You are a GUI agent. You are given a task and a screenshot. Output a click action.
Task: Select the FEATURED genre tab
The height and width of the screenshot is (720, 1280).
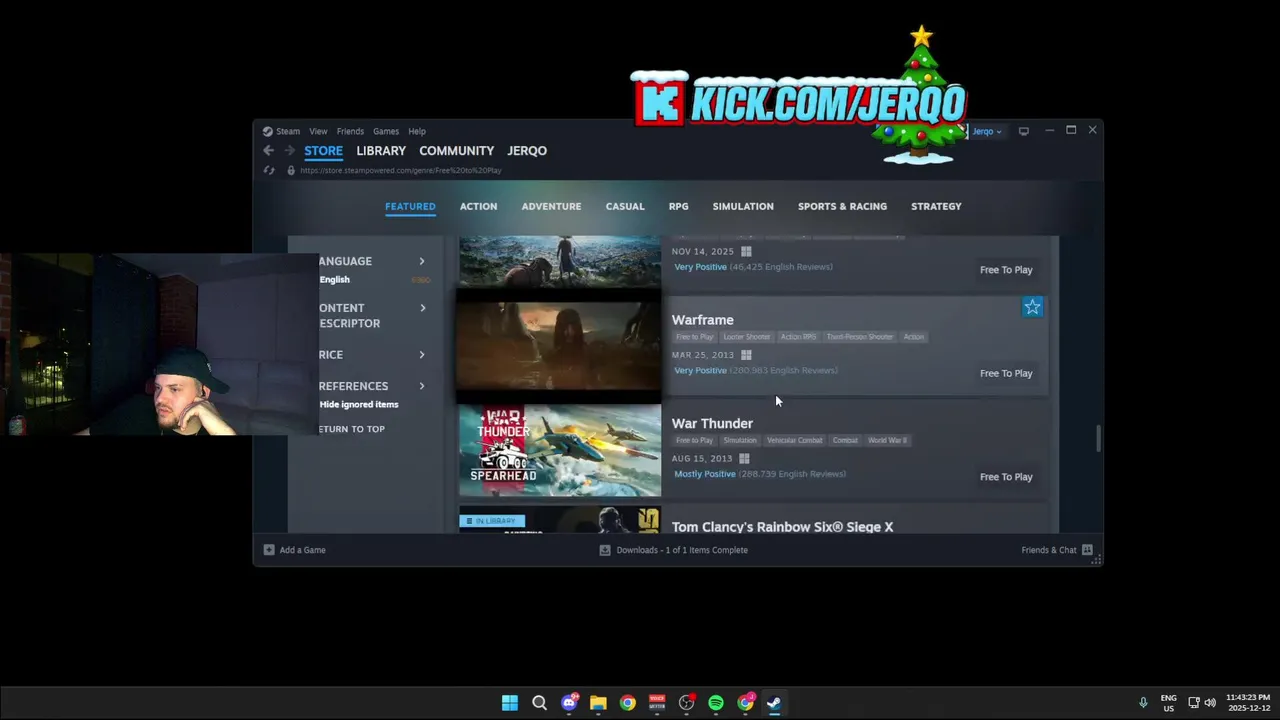410,206
